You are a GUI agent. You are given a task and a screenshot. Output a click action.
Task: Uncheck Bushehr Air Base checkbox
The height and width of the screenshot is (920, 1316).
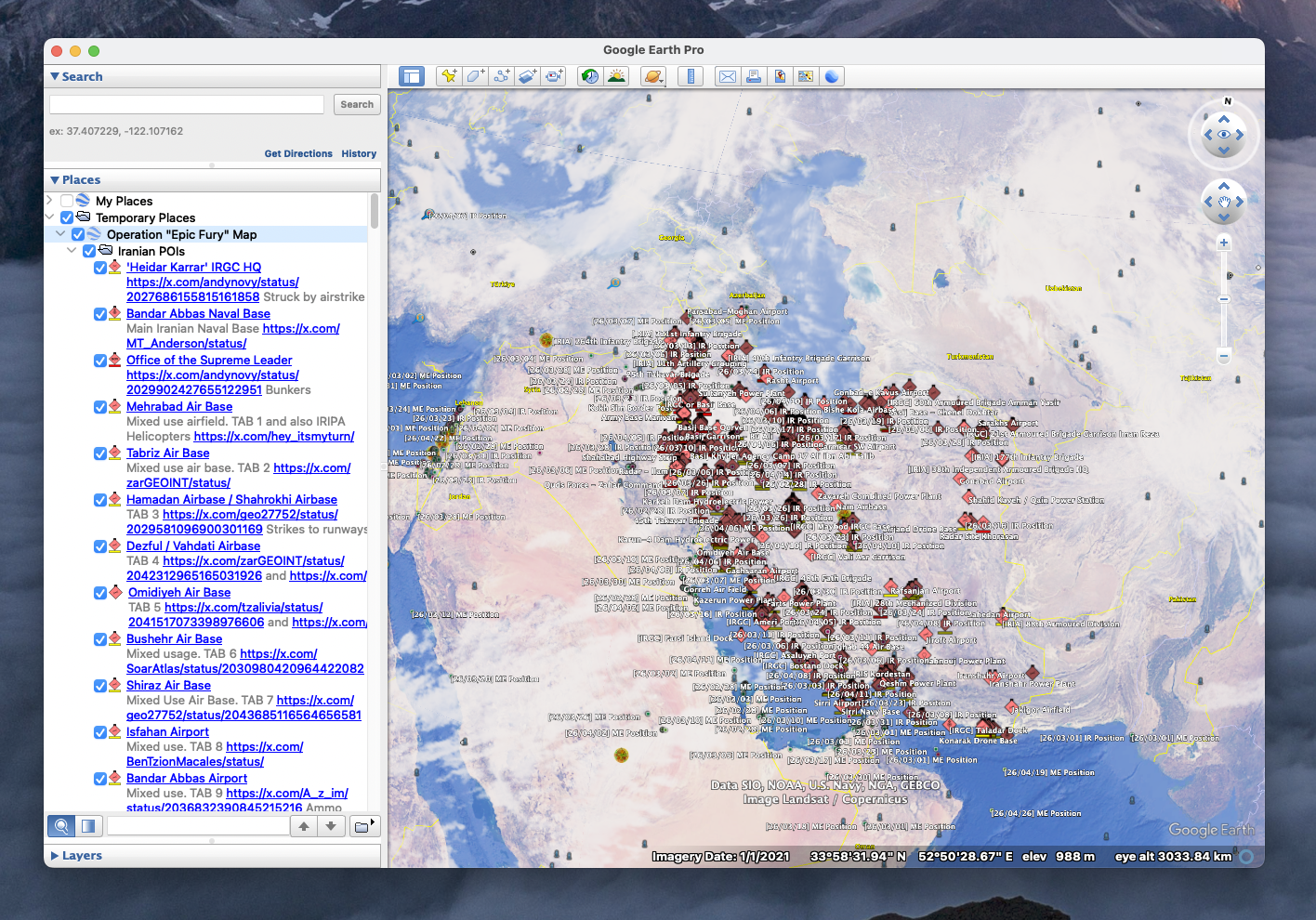tap(100, 639)
